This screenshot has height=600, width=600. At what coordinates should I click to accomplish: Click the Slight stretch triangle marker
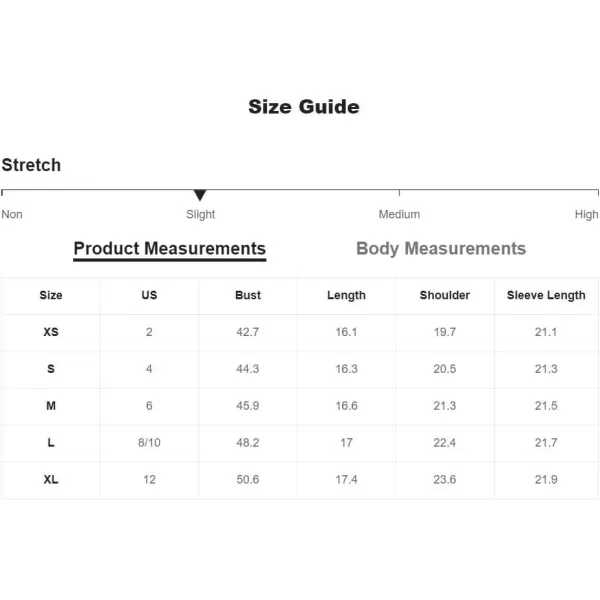point(200,195)
